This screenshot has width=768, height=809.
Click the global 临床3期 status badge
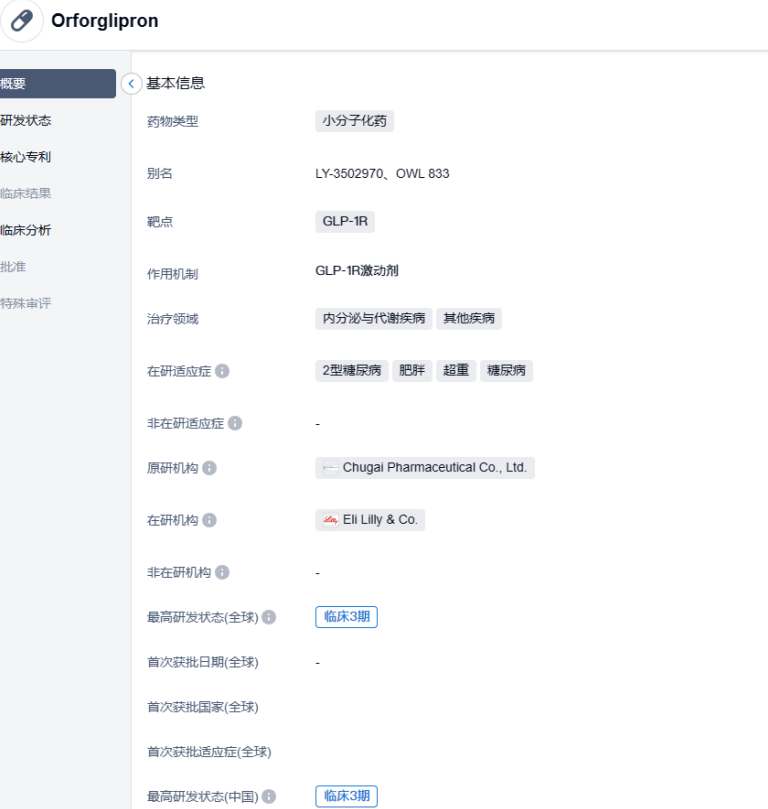coord(346,617)
